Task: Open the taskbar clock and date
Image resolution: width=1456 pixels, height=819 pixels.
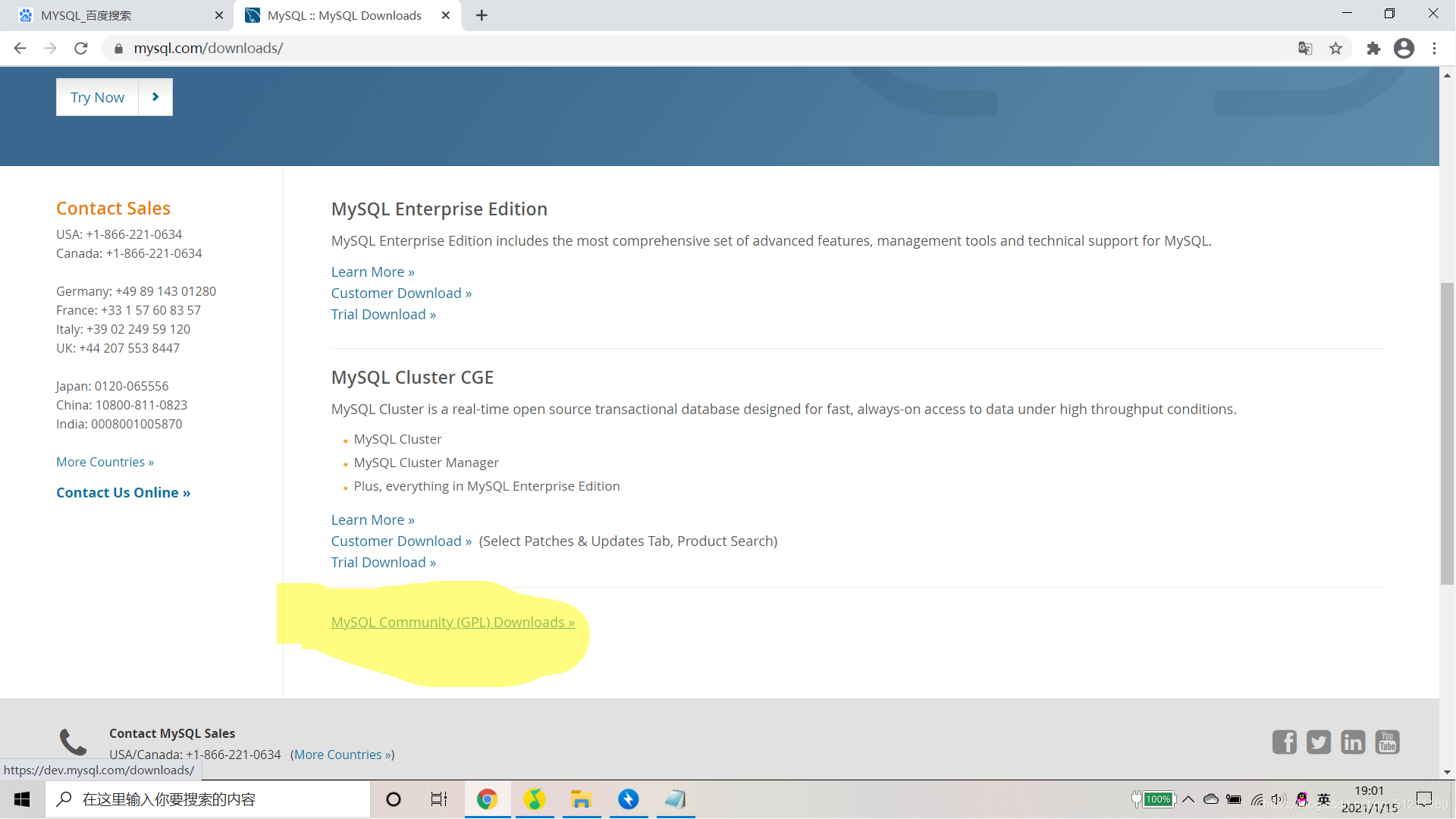Action: [1370, 799]
